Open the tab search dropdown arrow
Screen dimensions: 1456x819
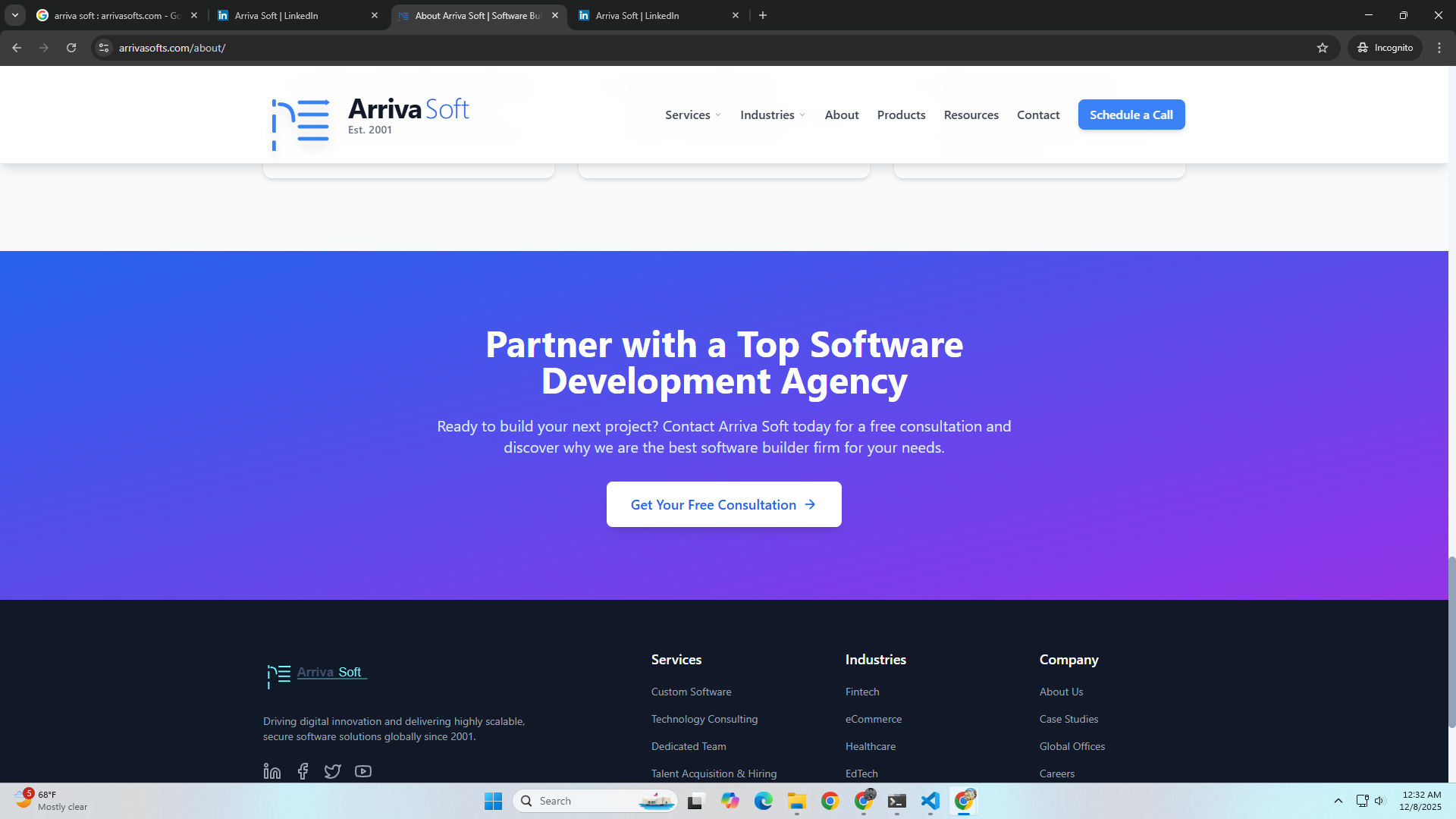[x=15, y=15]
